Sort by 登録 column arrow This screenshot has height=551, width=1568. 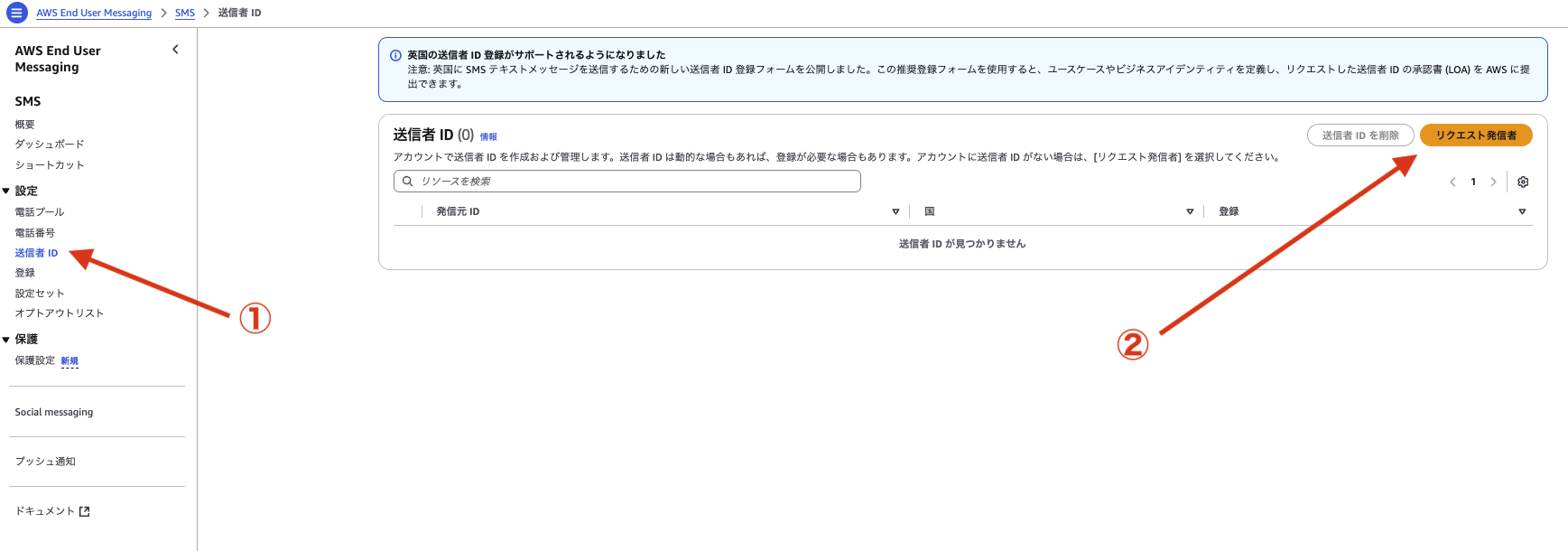[1522, 211]
